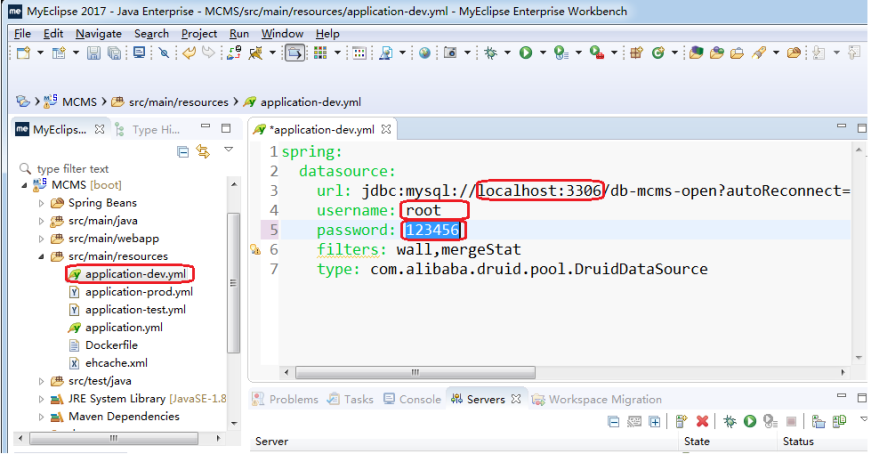Click the New wizard icon in toolbar
The image size is (872, 454).
23,53
